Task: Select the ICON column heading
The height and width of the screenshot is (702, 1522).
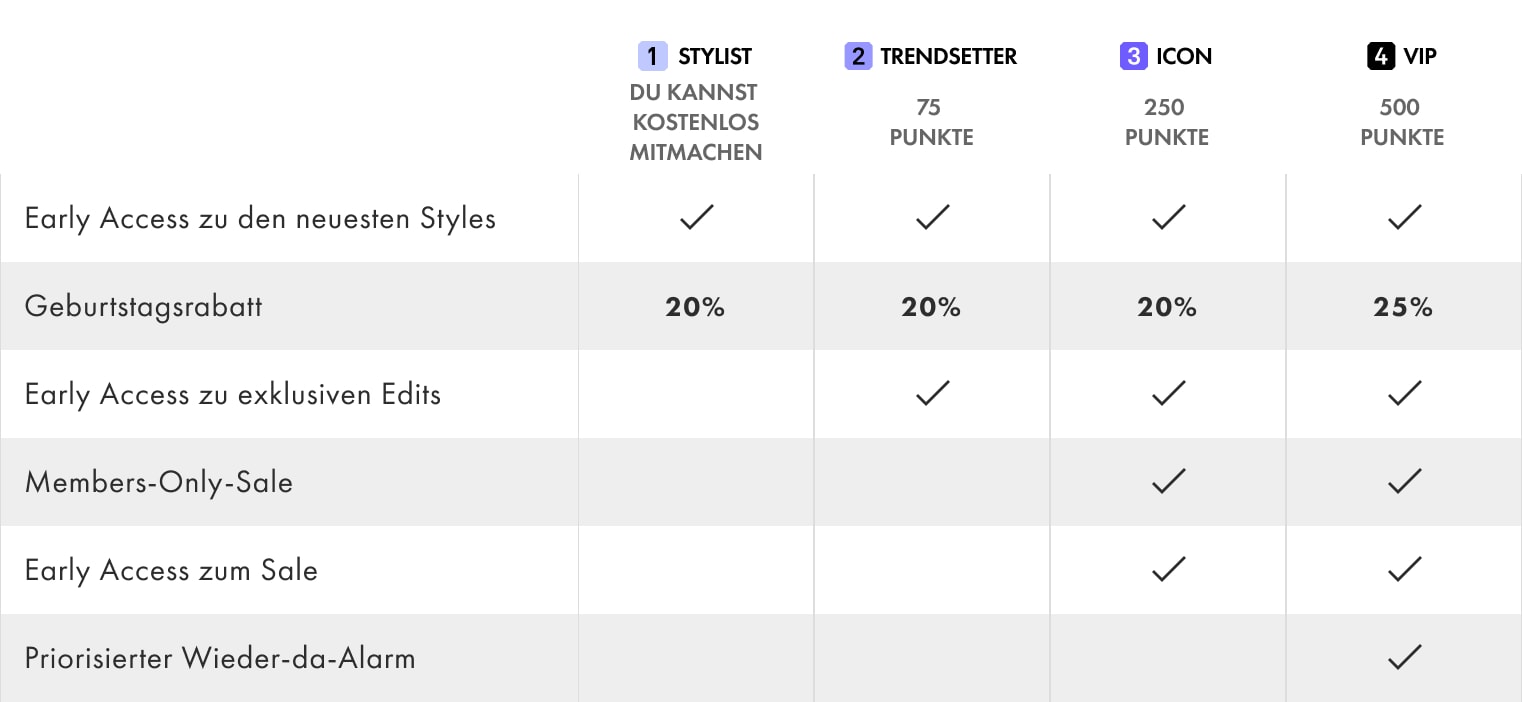Action: pos(1184,56)
